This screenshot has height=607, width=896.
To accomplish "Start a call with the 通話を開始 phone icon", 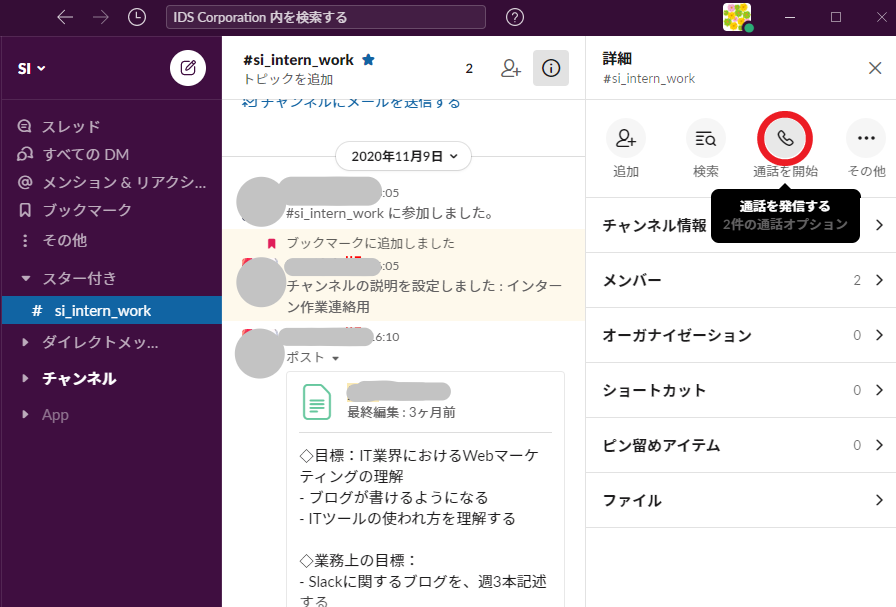I will (x=785, y=138).
